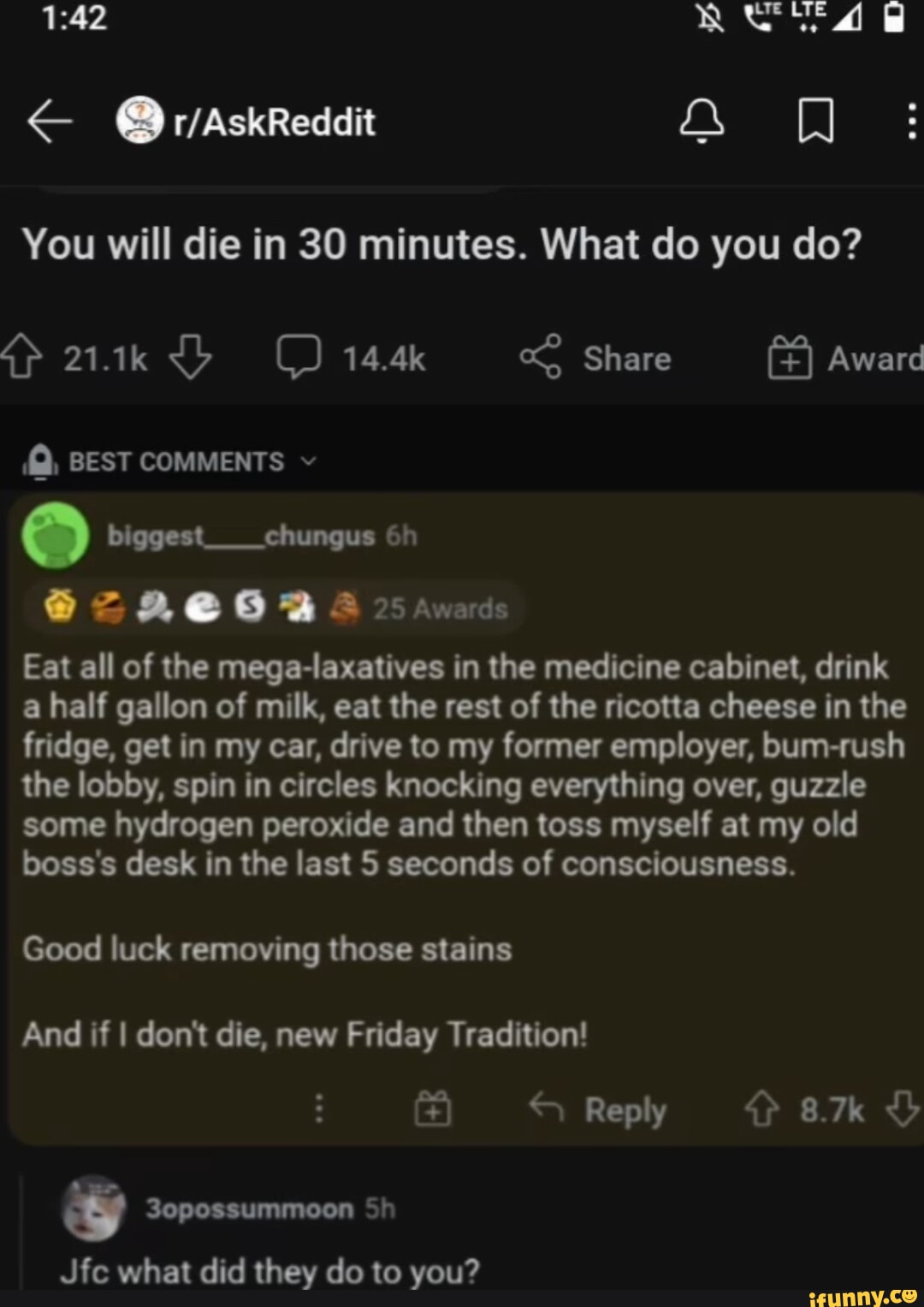Open biggest____chungus user profile

pyautogui.click(x=240, y=537)
